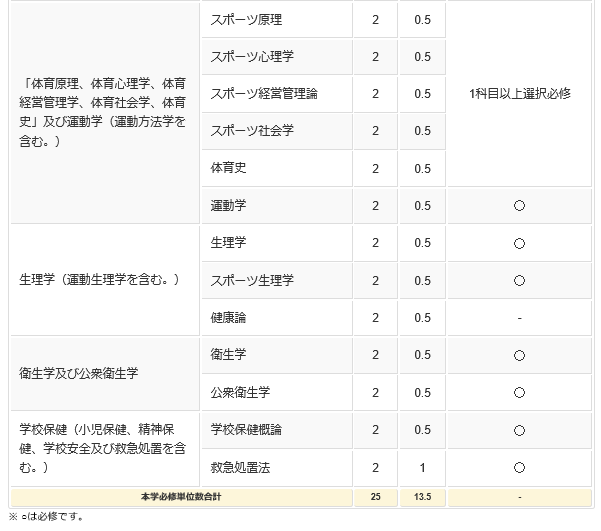Select the 体育史 subject cell

pyautogui.click(x=277, y=168)
